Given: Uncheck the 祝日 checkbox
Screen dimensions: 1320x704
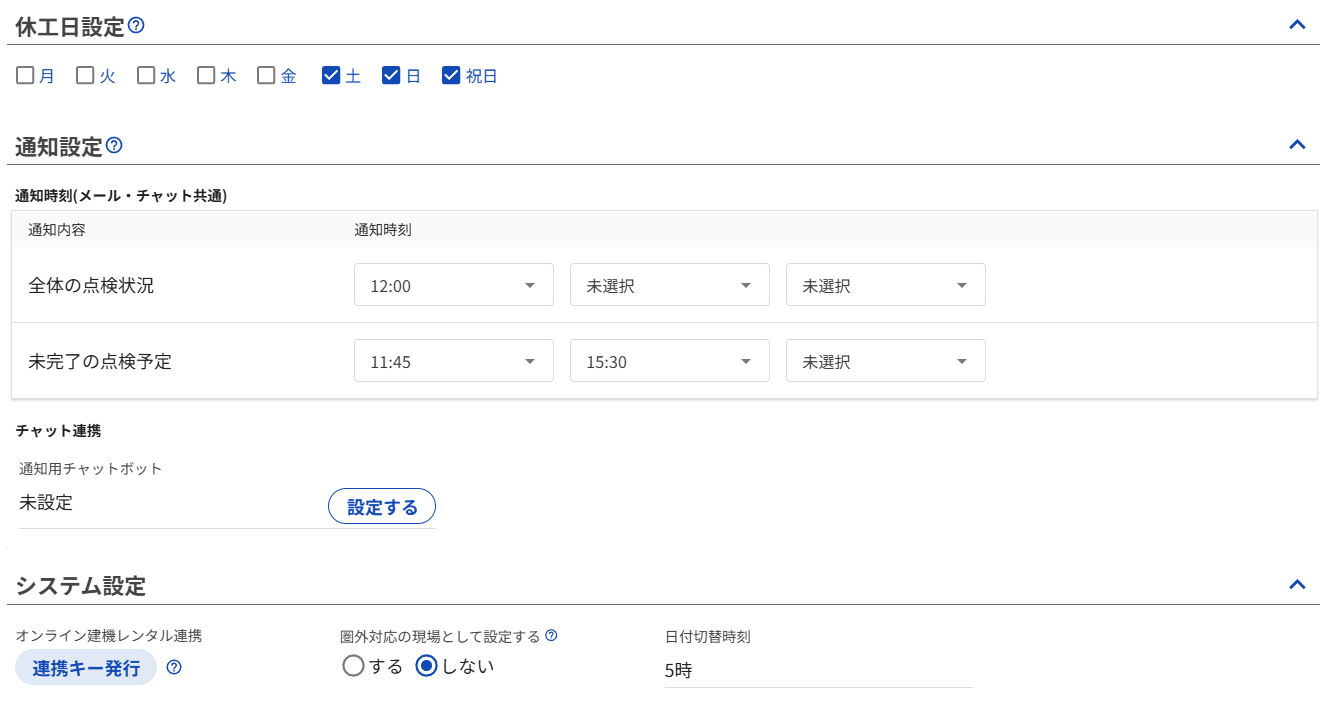Looking at the screenshot, I should coord(451,75).
